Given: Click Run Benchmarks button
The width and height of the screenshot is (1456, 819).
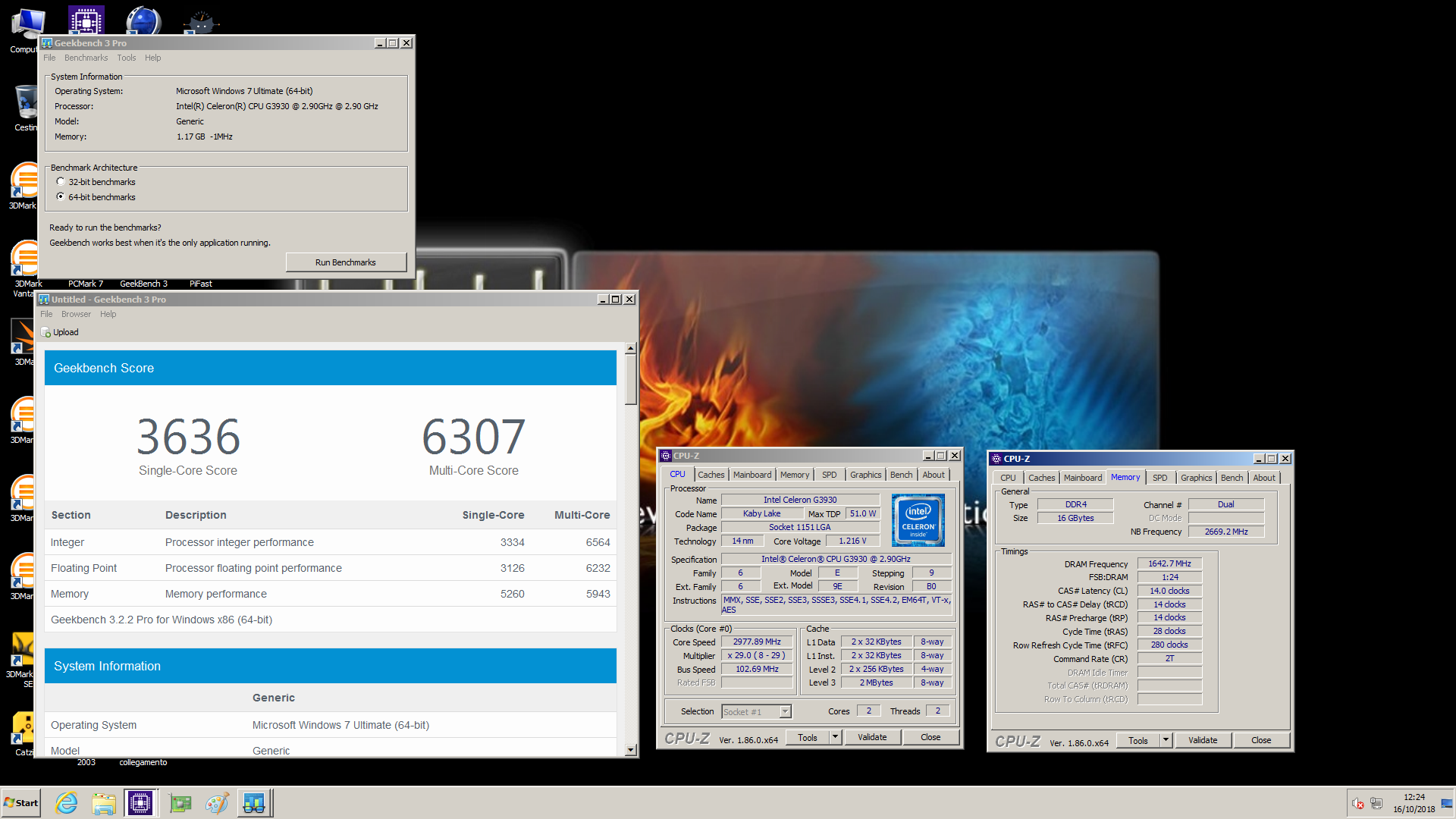Looking at the screenshot, I should pos(346,262).
